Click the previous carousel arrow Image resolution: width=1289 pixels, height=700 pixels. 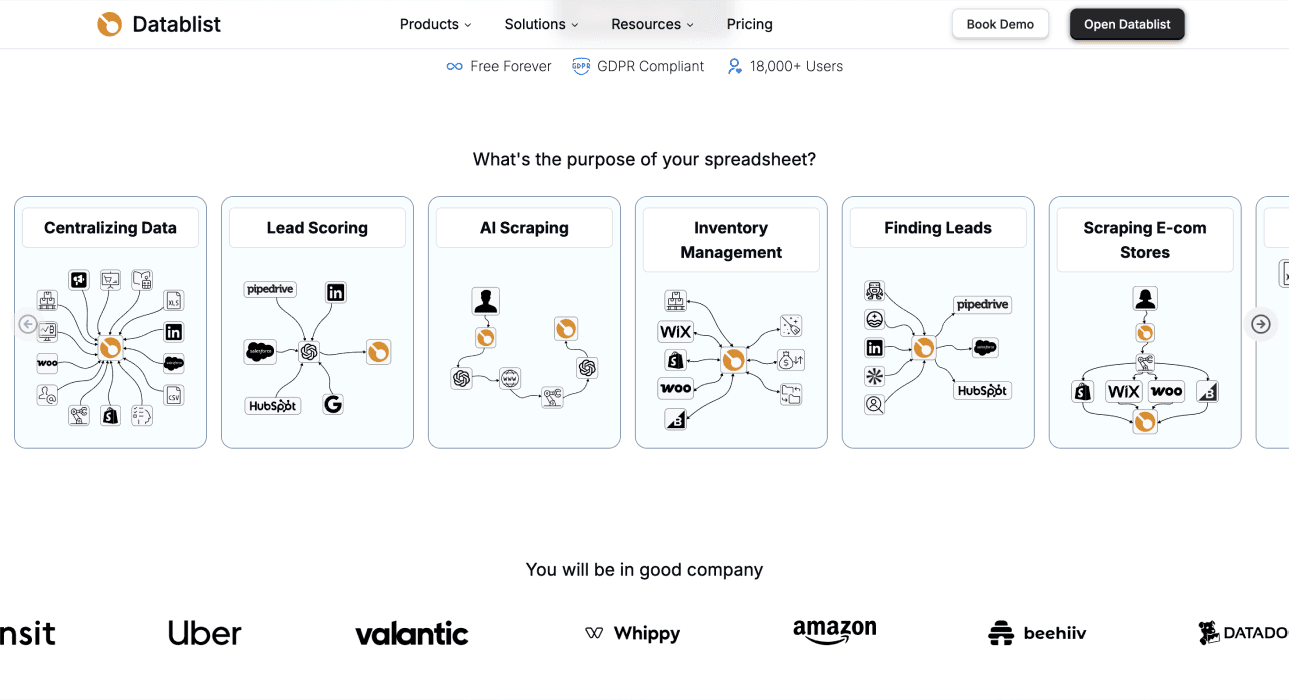click(x=28, y=324)
